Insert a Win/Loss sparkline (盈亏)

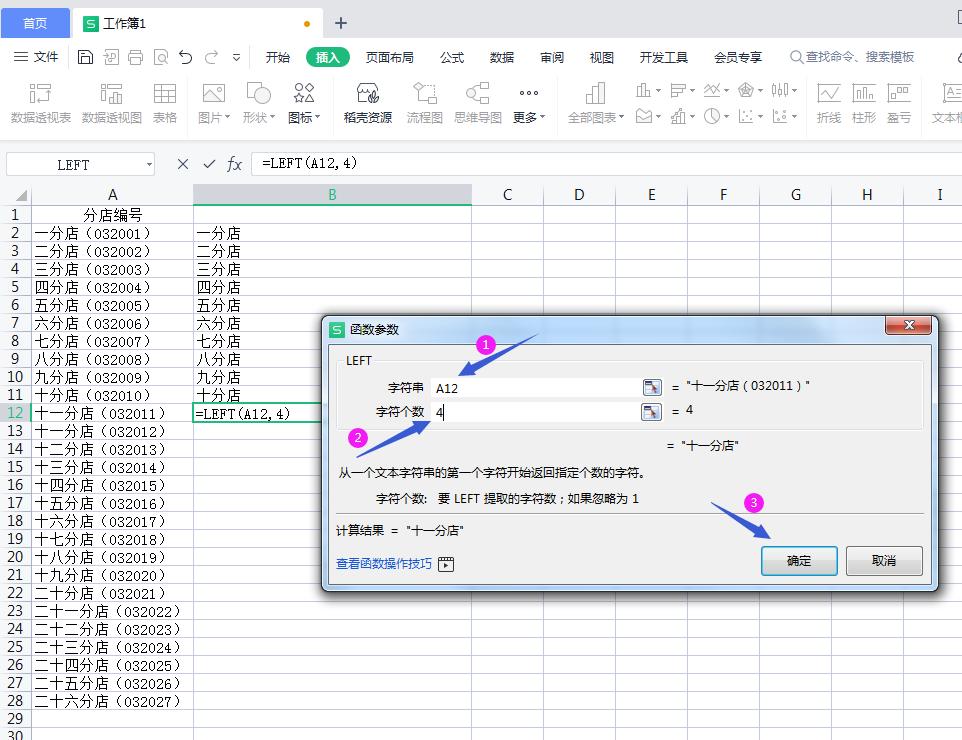(x=899, y=103)
